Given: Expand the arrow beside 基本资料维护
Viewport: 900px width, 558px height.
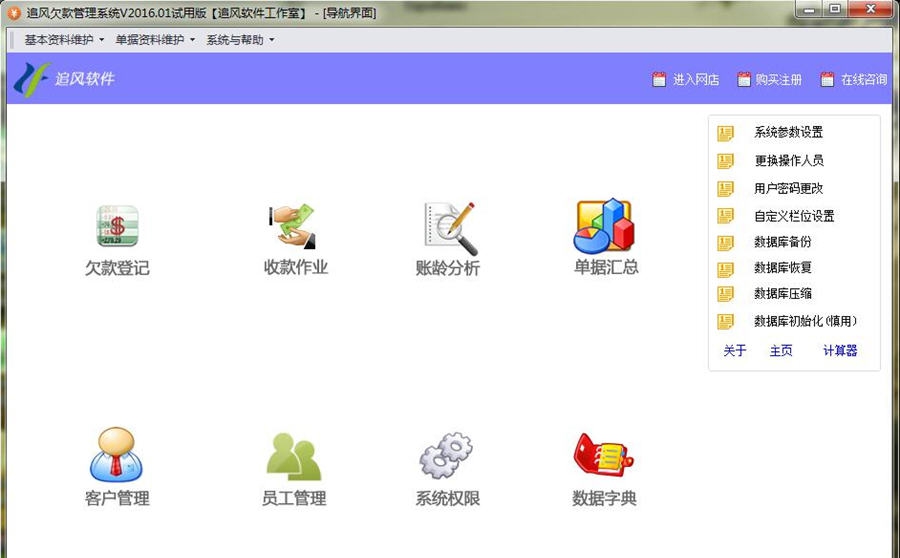Looking at the screenshot, I should pyautogui.click(x=102, y=40).
